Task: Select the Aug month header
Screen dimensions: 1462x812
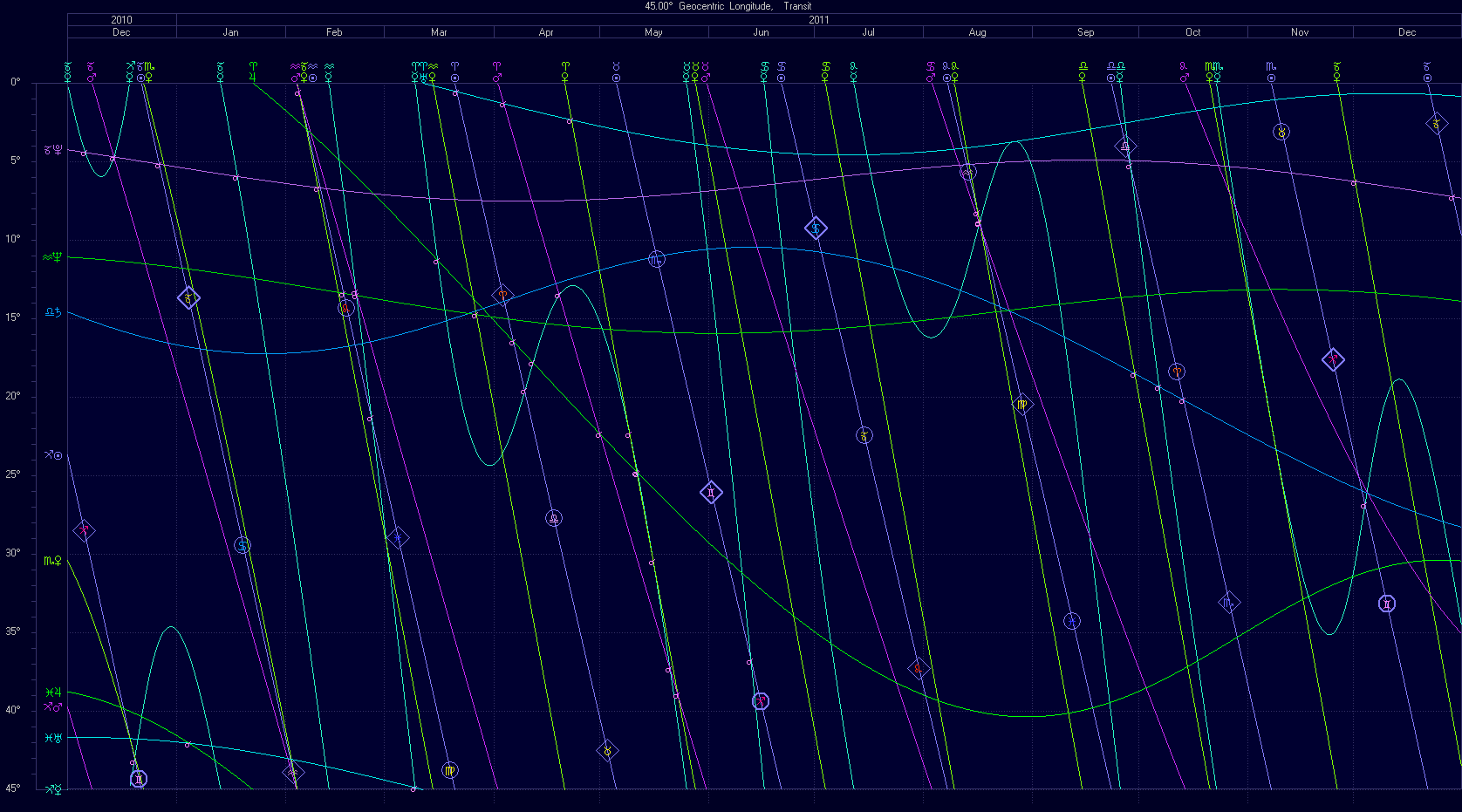Action: pos(977,32)
